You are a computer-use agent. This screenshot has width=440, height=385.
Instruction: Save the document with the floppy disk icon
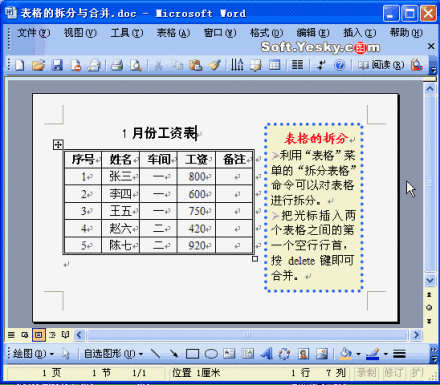click(57, 65)
